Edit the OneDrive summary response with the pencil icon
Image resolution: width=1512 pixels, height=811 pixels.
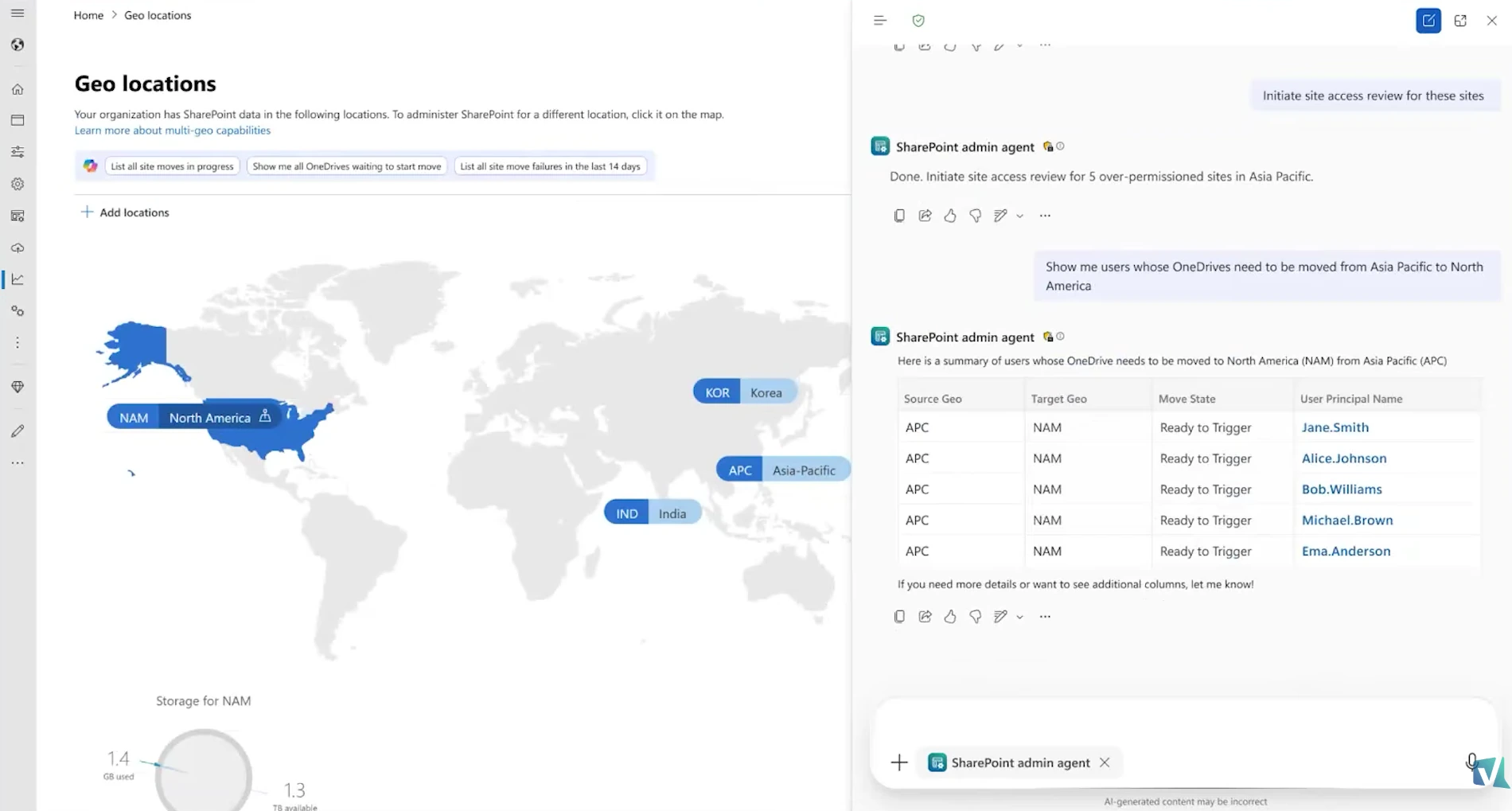(1001, 617)
